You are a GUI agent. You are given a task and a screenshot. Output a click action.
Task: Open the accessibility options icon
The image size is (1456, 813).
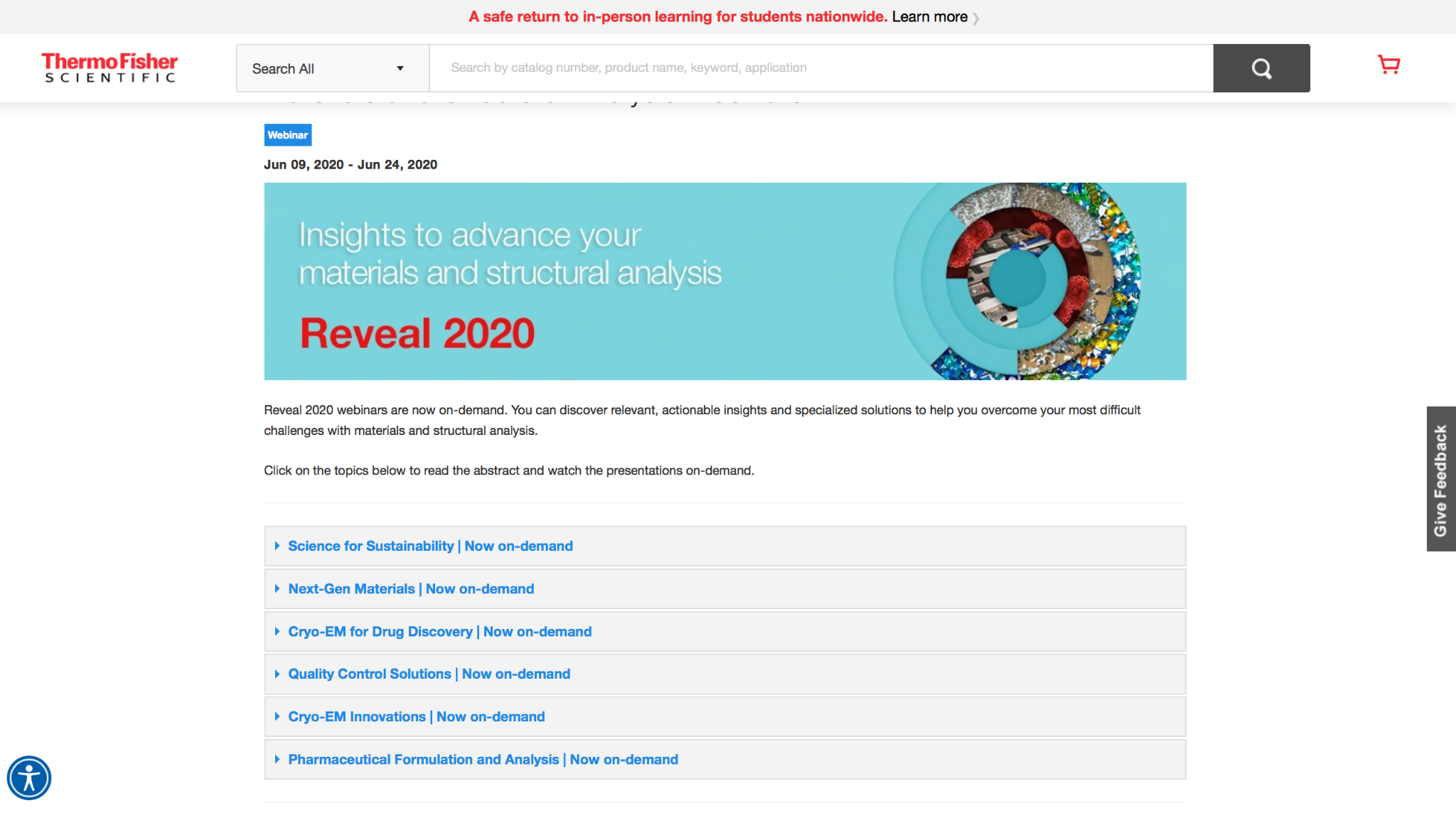coord(29,777)
